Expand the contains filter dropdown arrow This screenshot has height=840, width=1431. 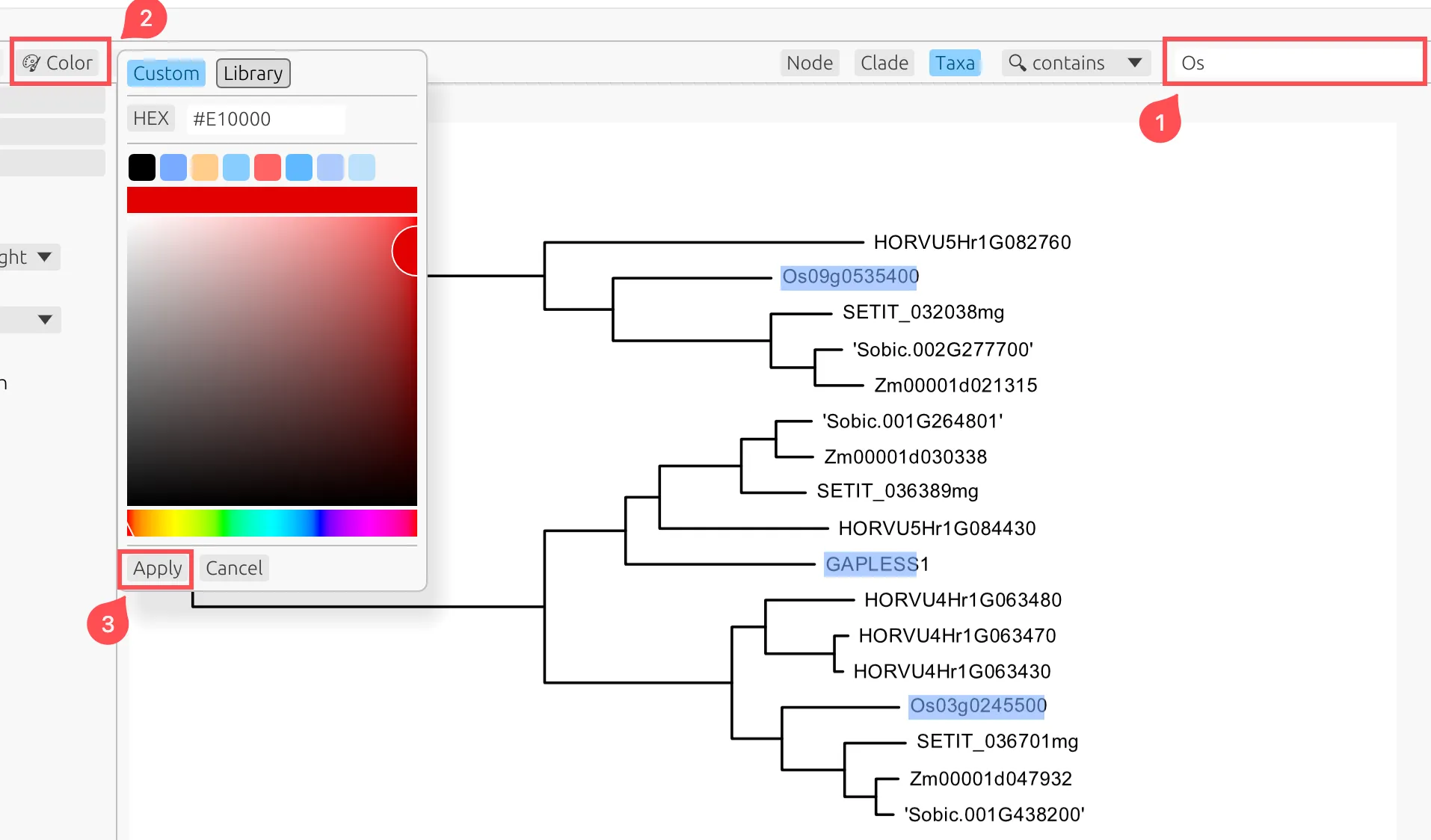pos(1134,63)
